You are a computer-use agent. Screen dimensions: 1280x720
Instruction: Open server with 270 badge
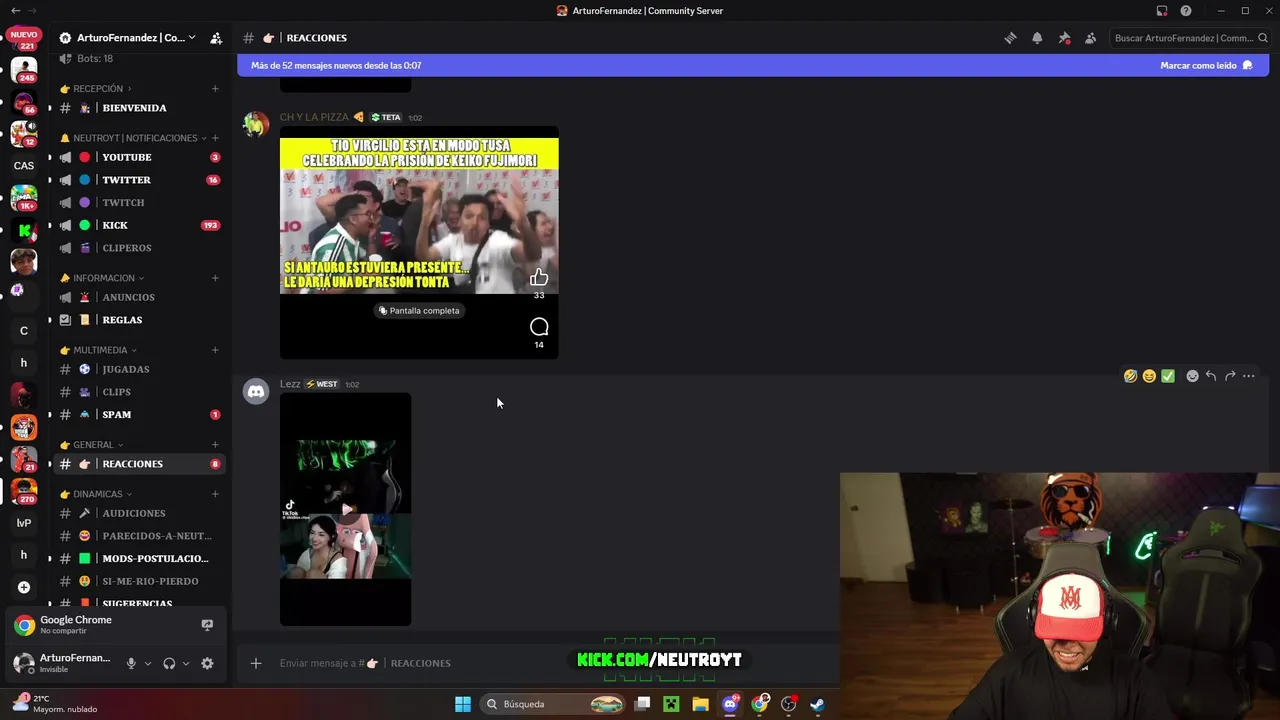pyautogui.click(x=24, y=491)
